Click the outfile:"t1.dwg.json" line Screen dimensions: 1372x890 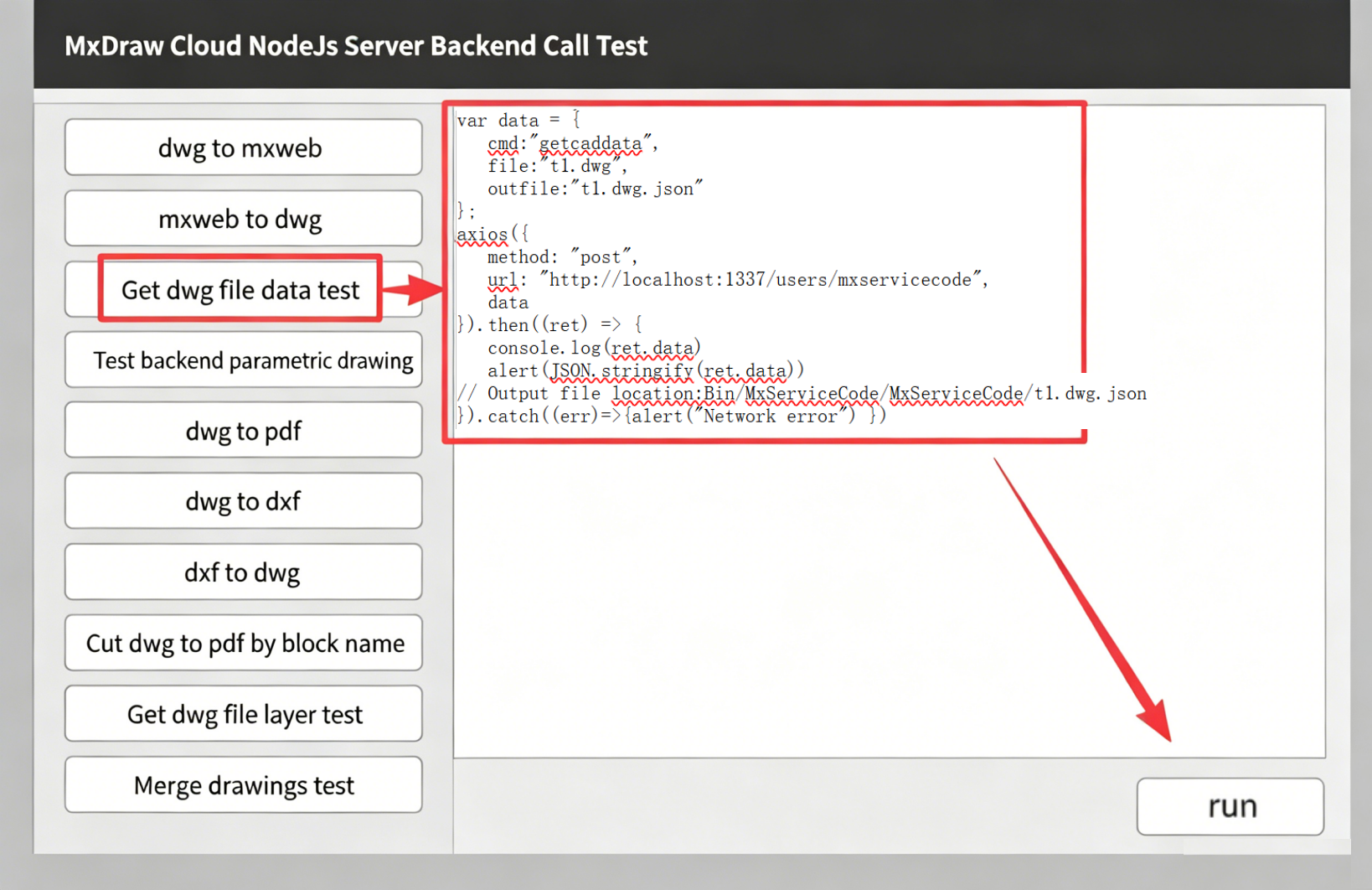[x=595, y=189]
